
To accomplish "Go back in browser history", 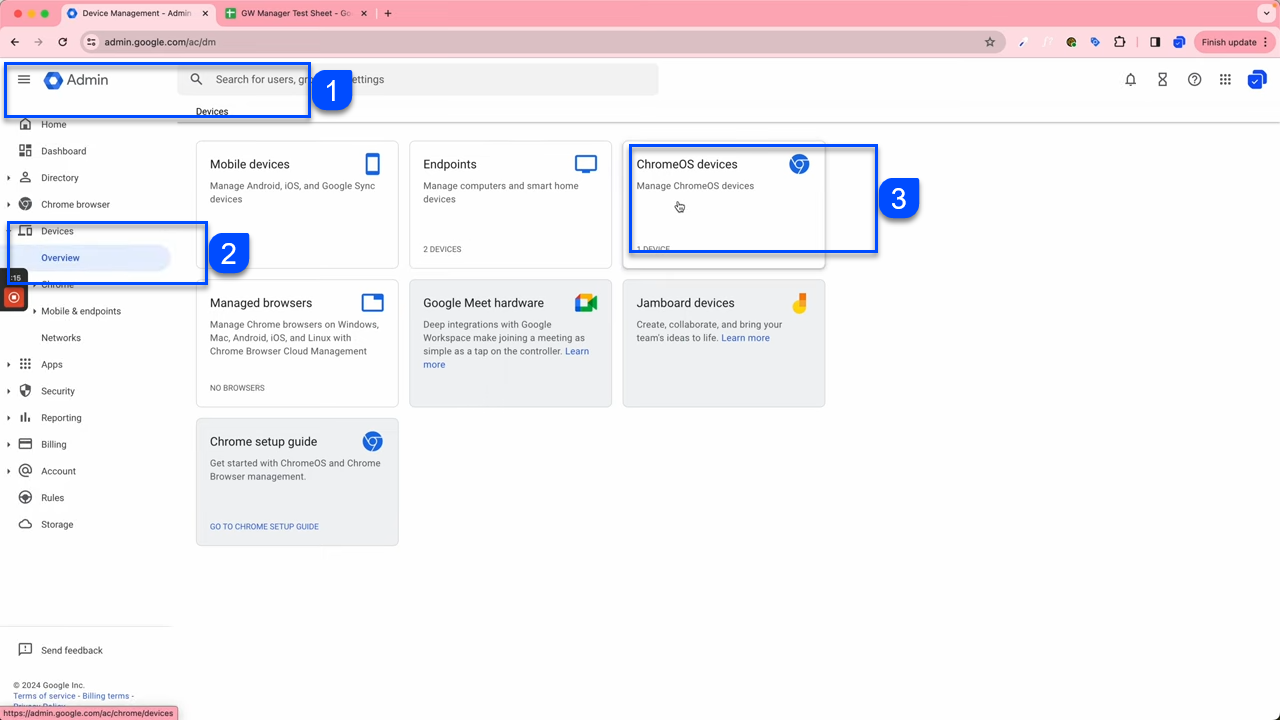I will [x=14, y=42].
